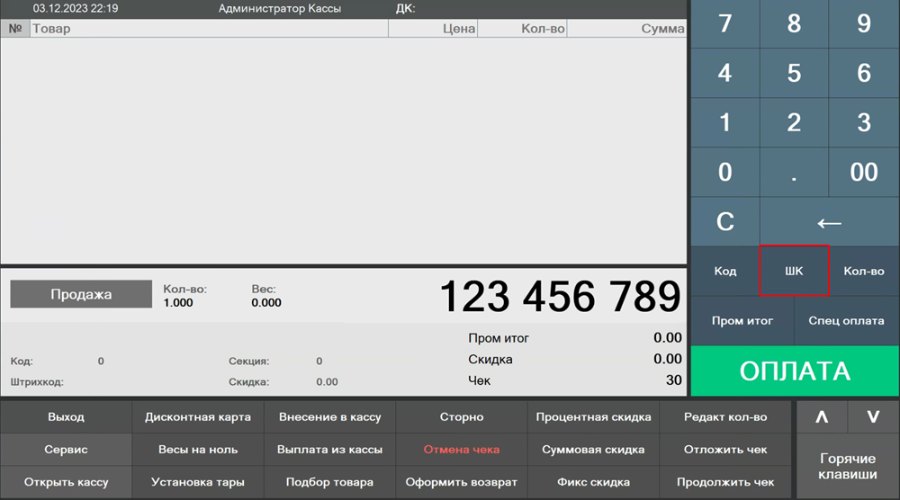Click the Пром итог button
Screen dimensions: 900x500
[742, 320]
